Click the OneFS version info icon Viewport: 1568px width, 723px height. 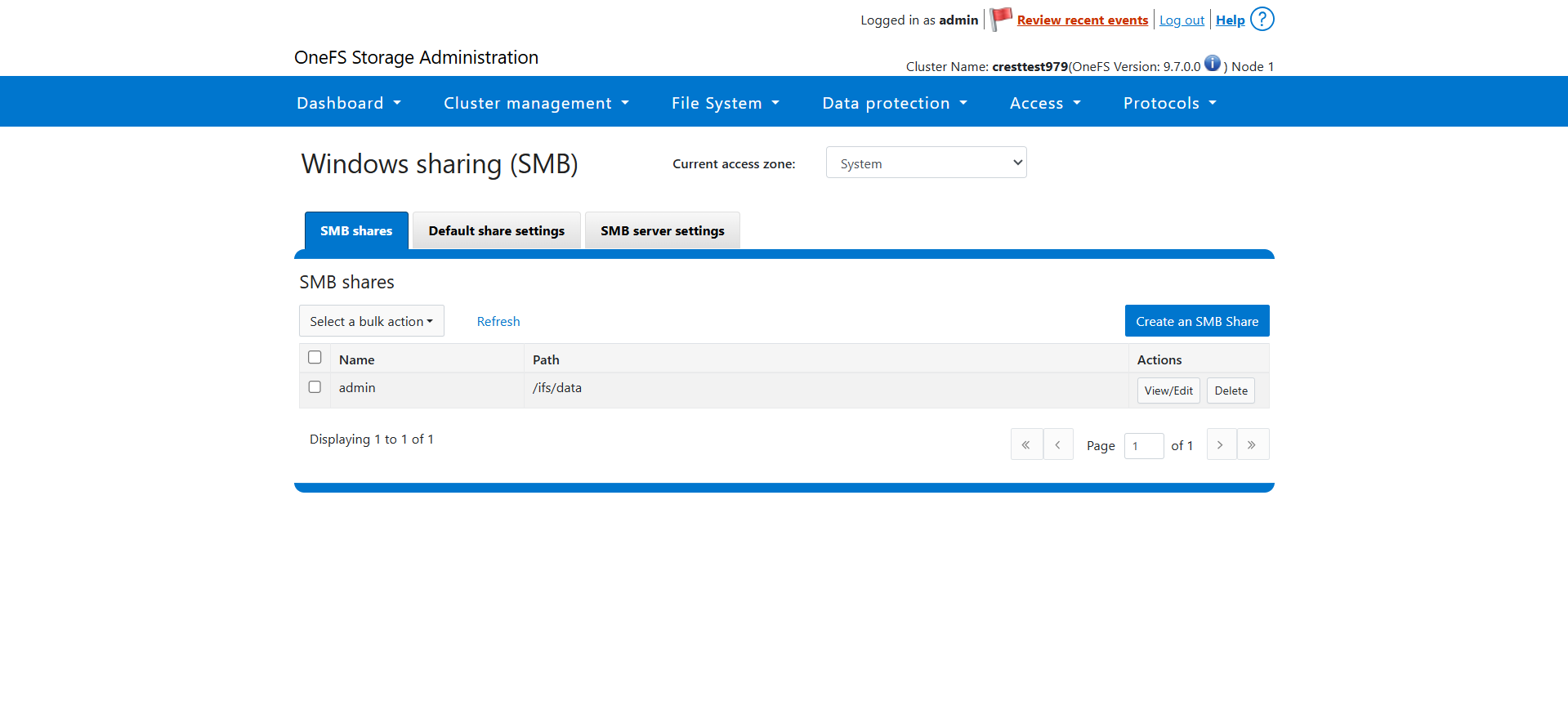[x=1213, y=63]
